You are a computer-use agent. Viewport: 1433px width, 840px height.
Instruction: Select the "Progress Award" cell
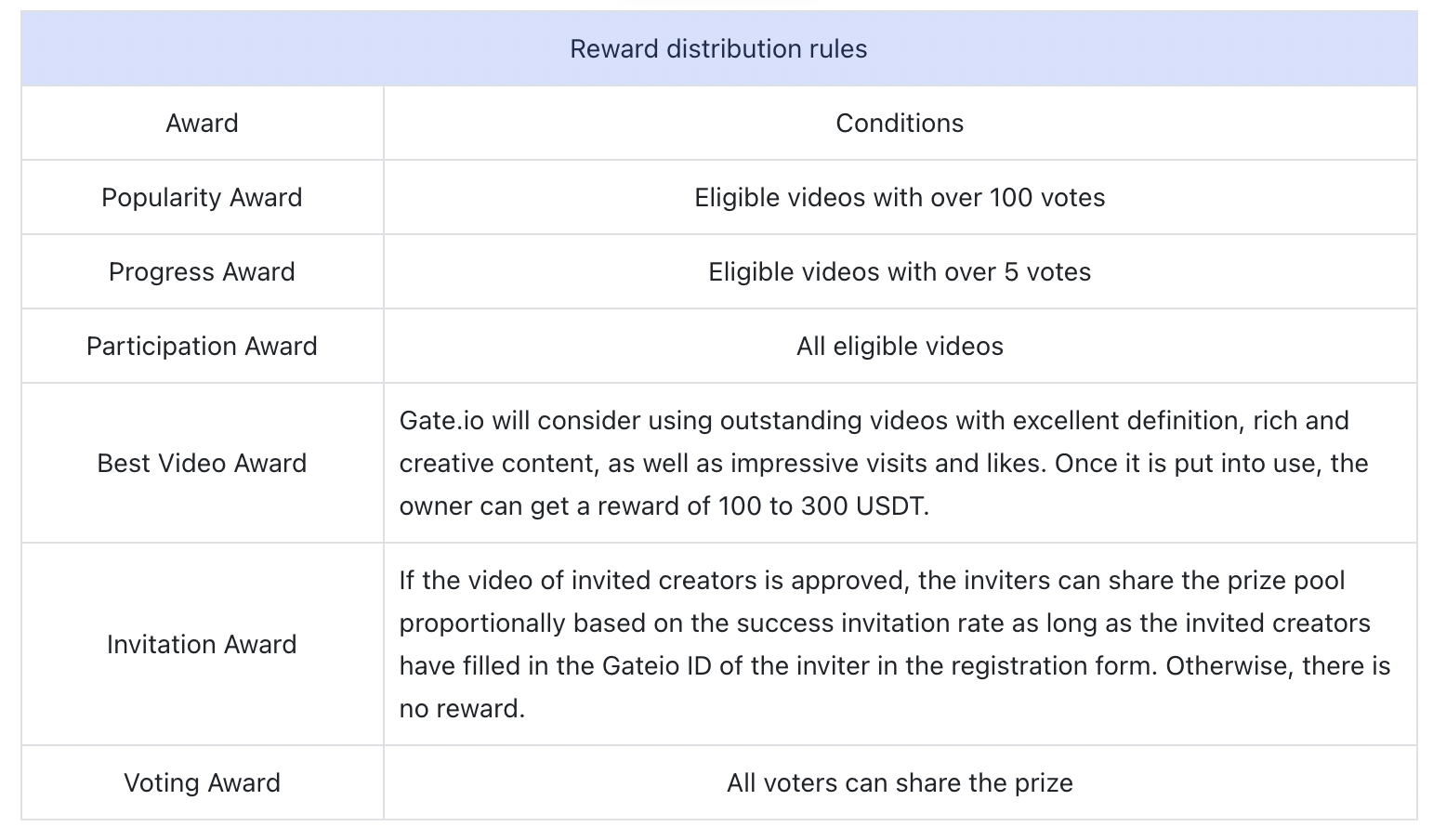point(202,272)
